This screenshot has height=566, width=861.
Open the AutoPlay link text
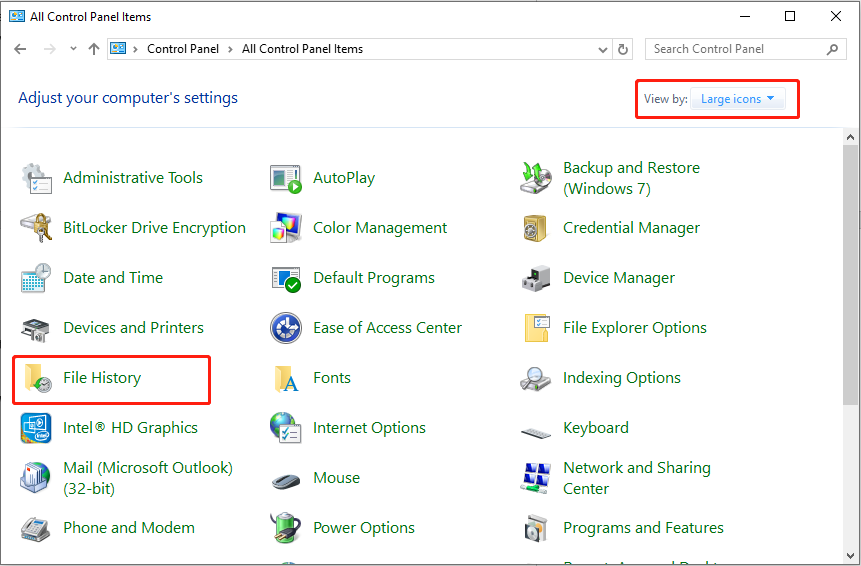click(344, 178)
